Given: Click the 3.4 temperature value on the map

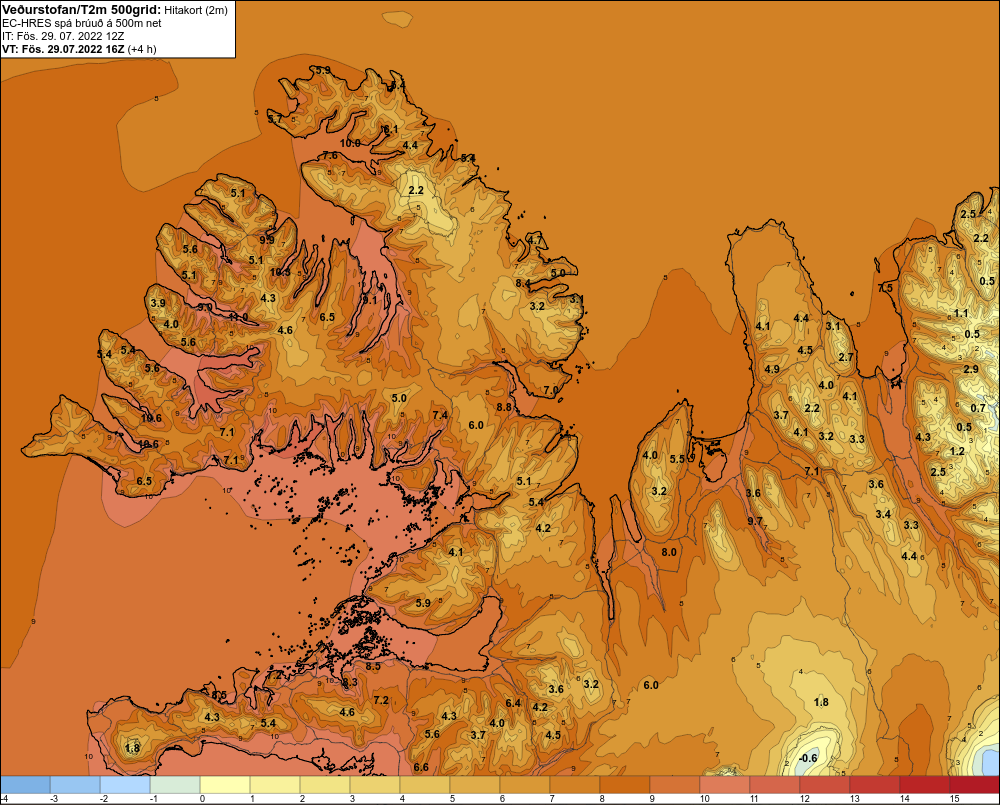Looking at the screenshot, I should click(883, 513).
